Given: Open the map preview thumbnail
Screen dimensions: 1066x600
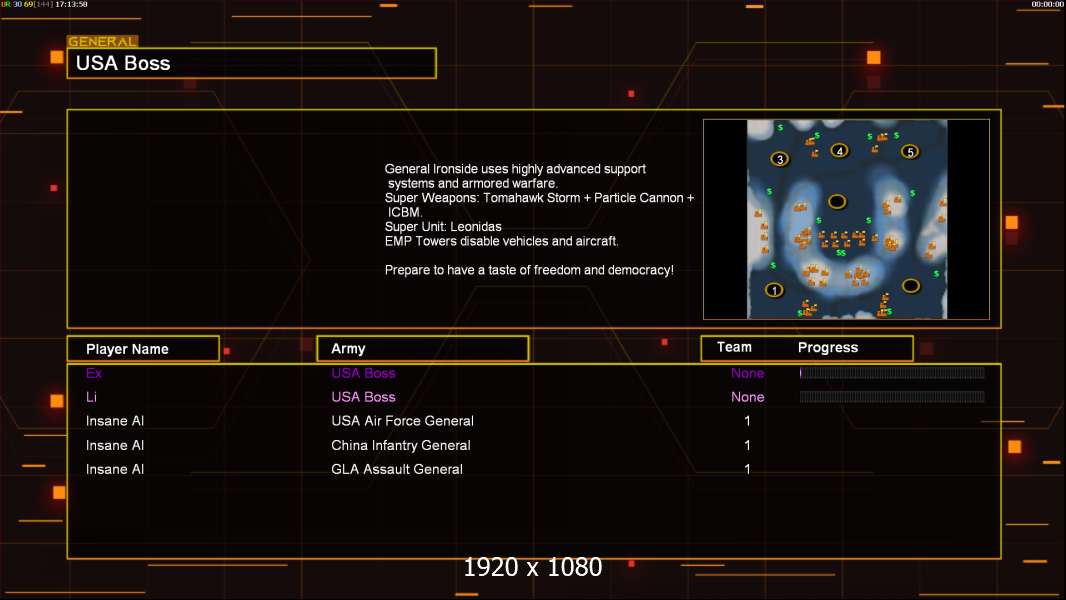Looking at the screenshot, I should tap(846, 219).
